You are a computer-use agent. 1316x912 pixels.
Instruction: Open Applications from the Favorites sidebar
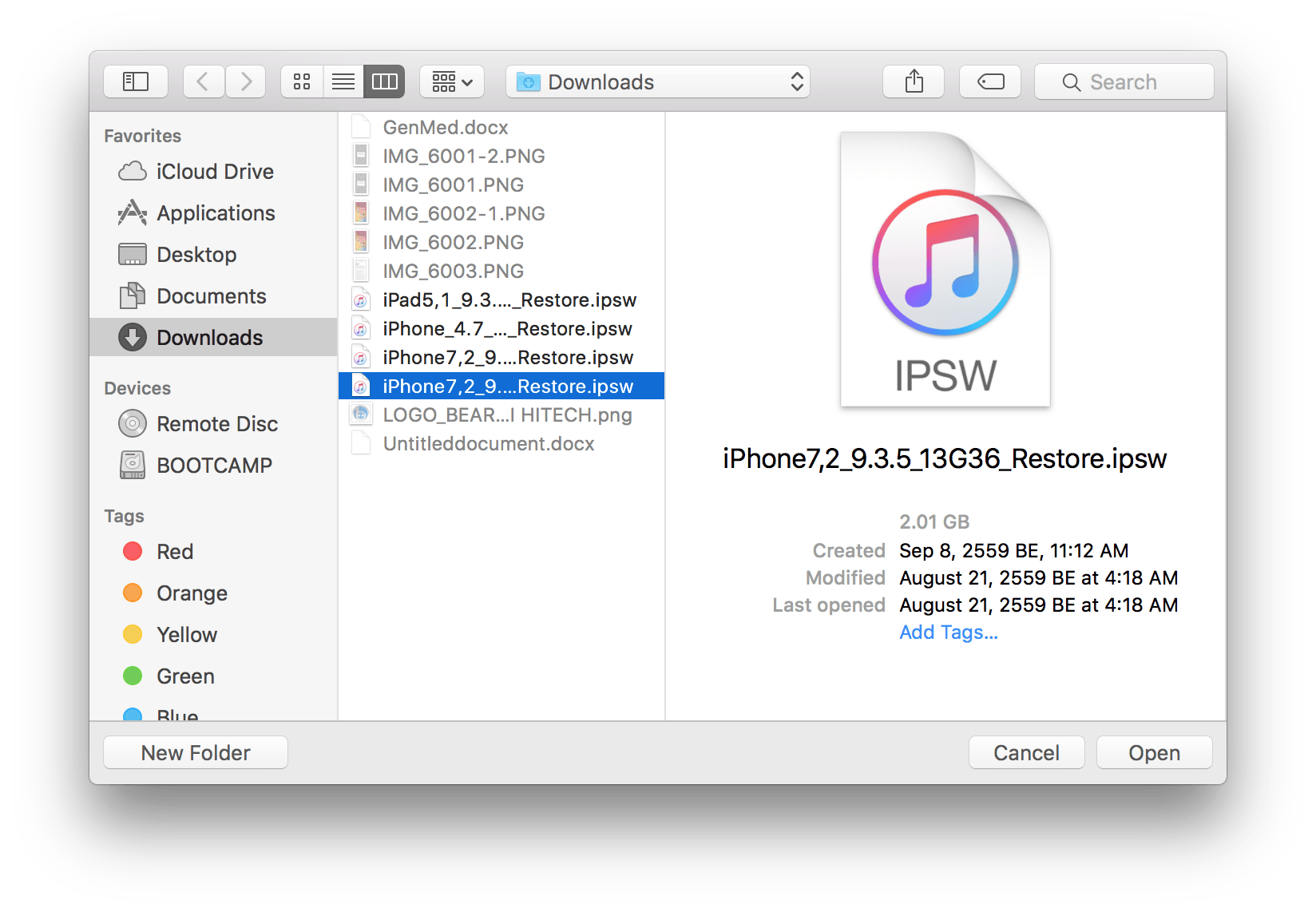(x=213, y=213)
